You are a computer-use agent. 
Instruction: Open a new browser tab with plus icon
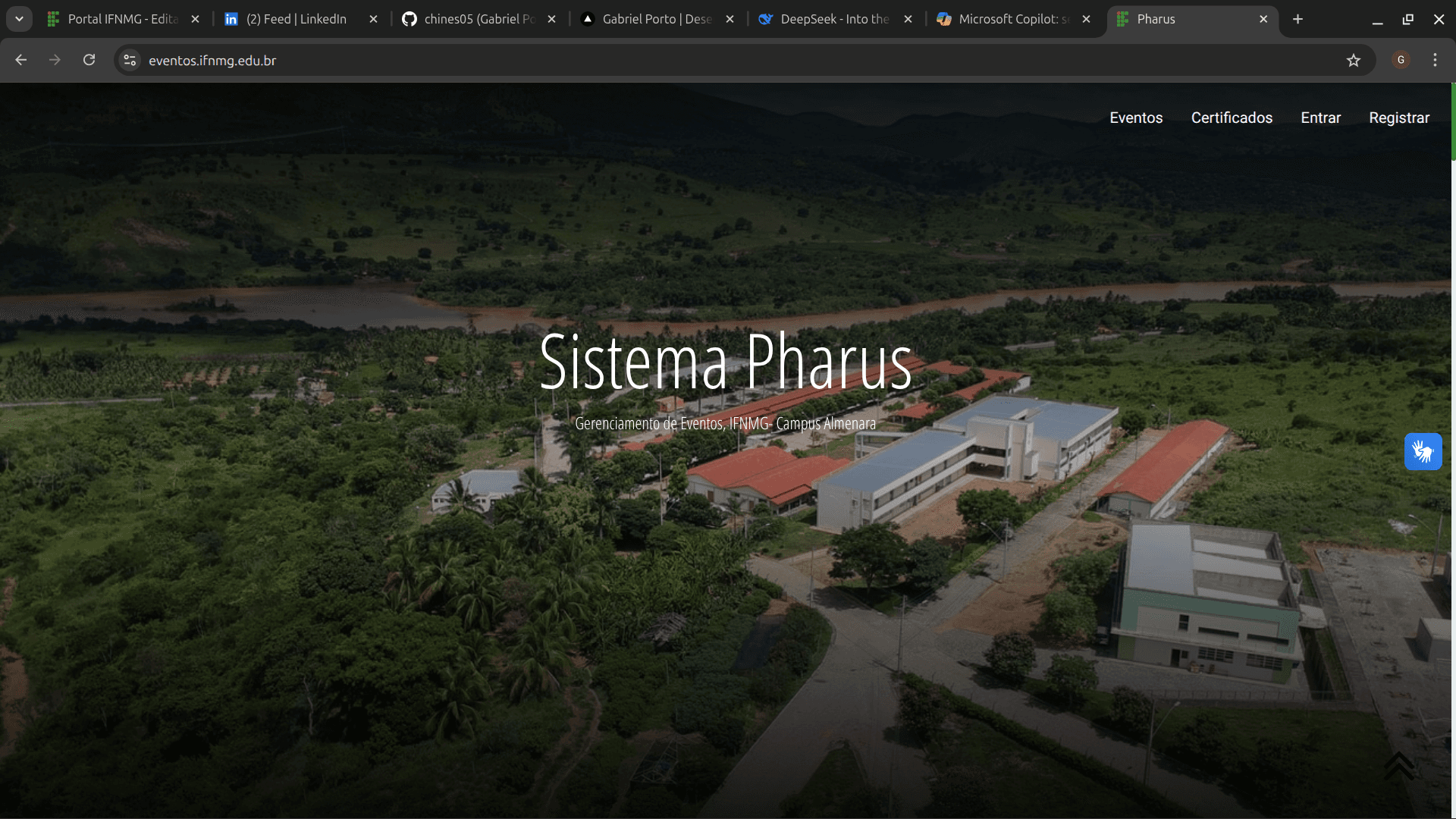pyautogui.click(x=1297, y=19)
